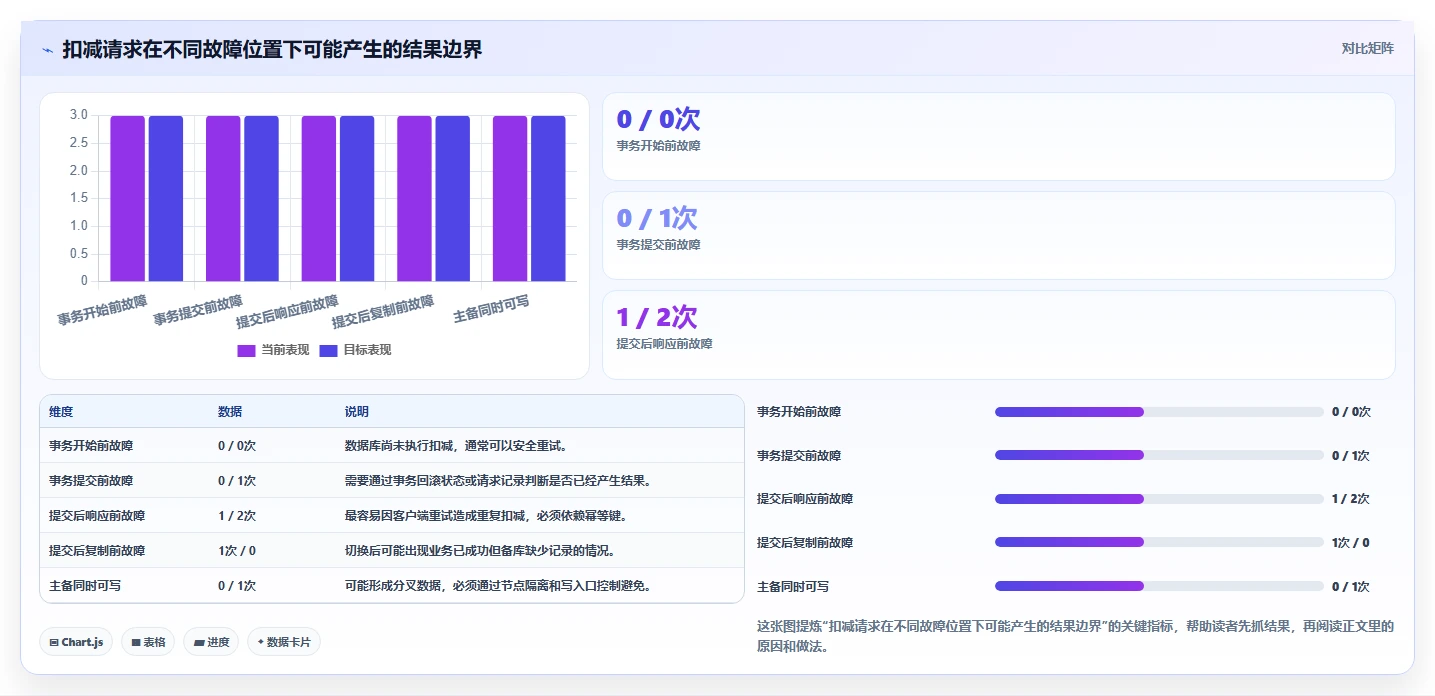This screenshot has width=1435, height=696.
Task: Click the 提交后复制前故障 progress bar
Action: tap(1159, 543)
